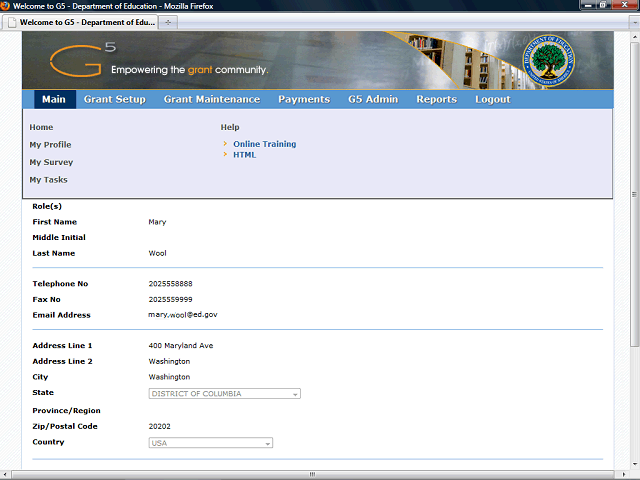Screen dimensions: 640x480
Task: Open the Grant Setup menu
Action: [x=114, y=99]
